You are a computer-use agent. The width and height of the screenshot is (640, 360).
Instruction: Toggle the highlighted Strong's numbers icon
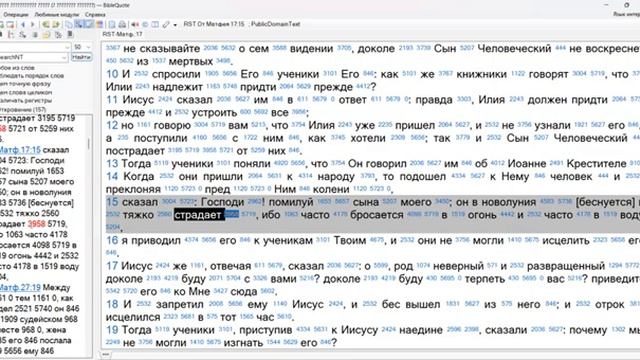tap(79, 24)
